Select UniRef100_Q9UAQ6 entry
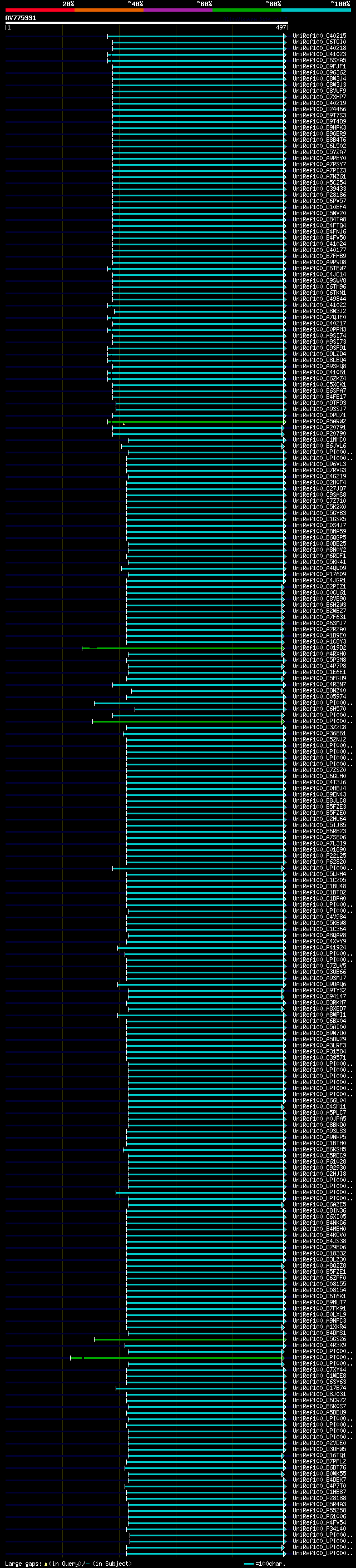The height and width of the screenshot is (1568, 356). (x=319, y=985)
